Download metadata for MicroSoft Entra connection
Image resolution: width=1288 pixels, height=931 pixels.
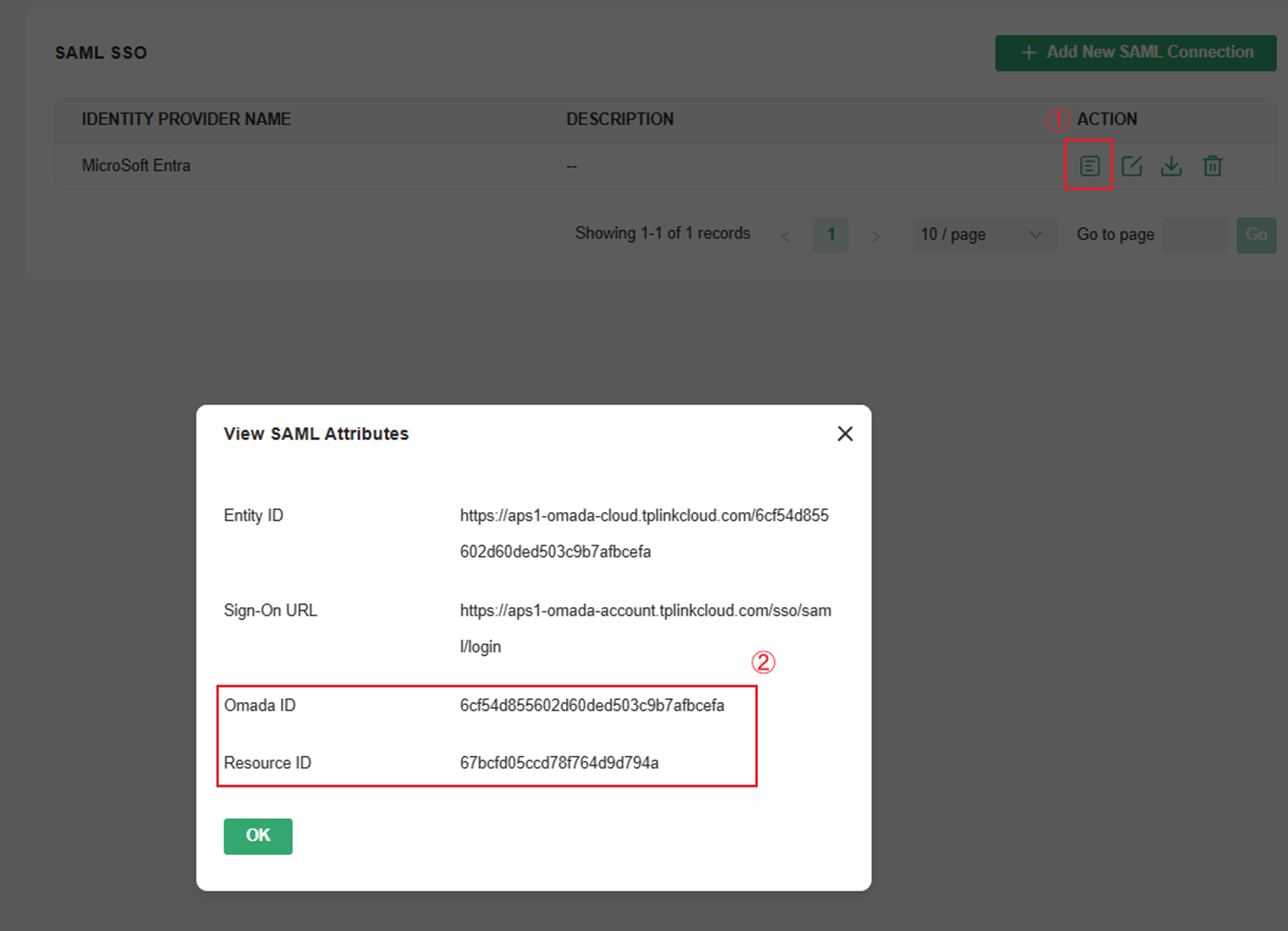pyautogui.click(x=1171, y=166)
